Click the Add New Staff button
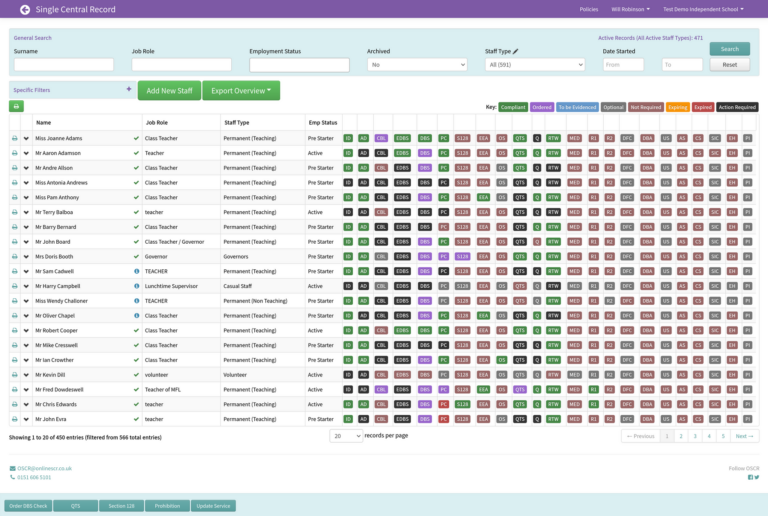This screenshot has height=516, width=768. 169,91
